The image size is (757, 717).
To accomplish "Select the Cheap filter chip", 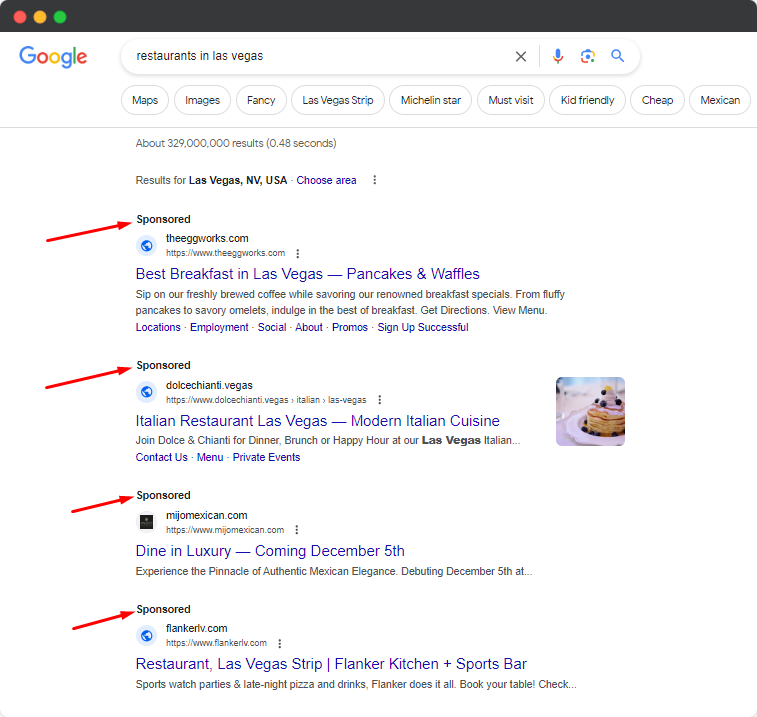I will coord(658,100).
